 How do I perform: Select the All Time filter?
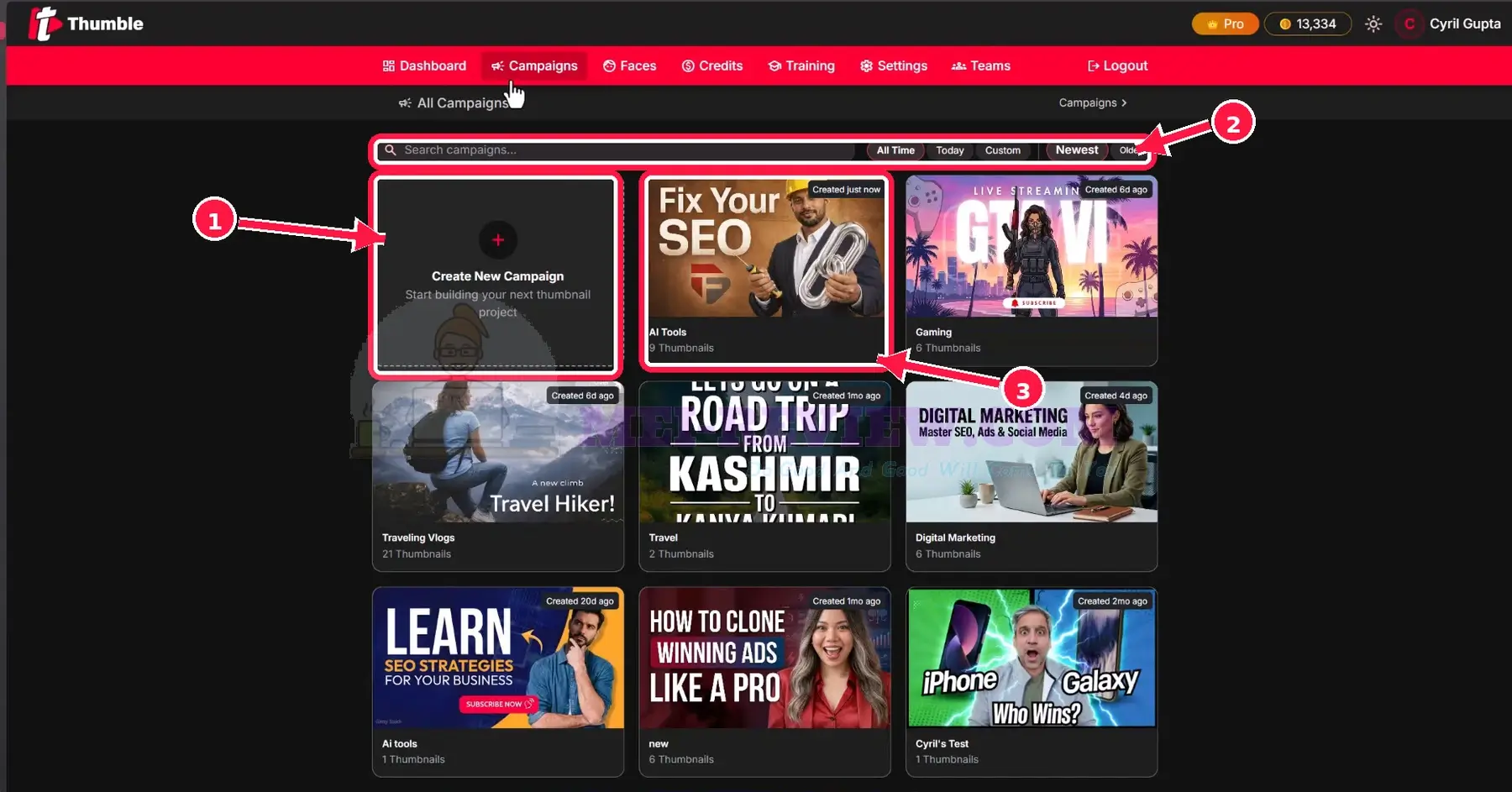pyautogui.click(x=895, y=150)
